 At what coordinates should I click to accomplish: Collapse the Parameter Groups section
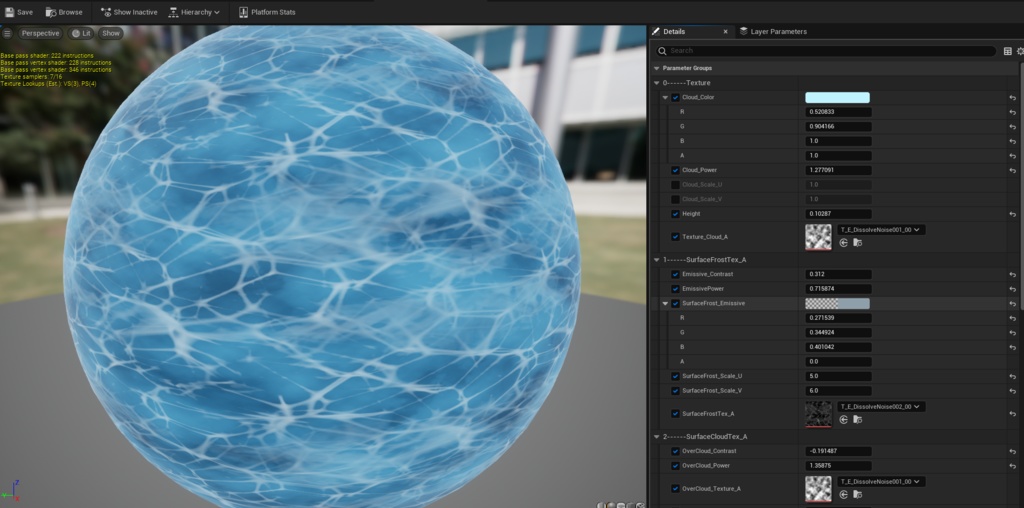[x=657, y=68]
